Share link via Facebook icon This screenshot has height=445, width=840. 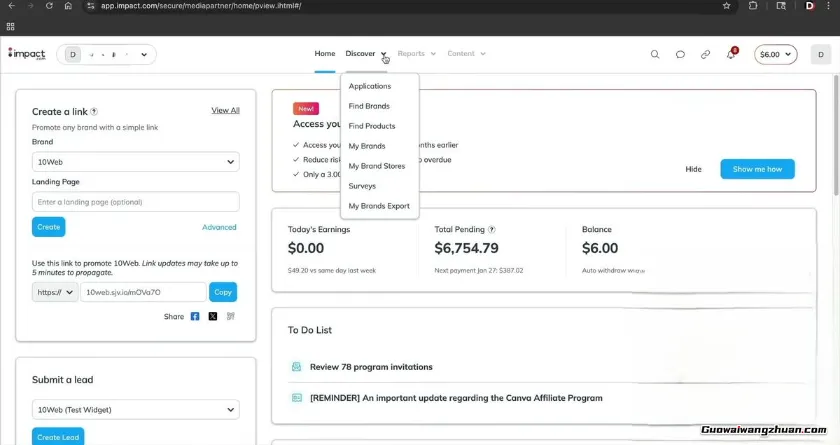point(195,316)
